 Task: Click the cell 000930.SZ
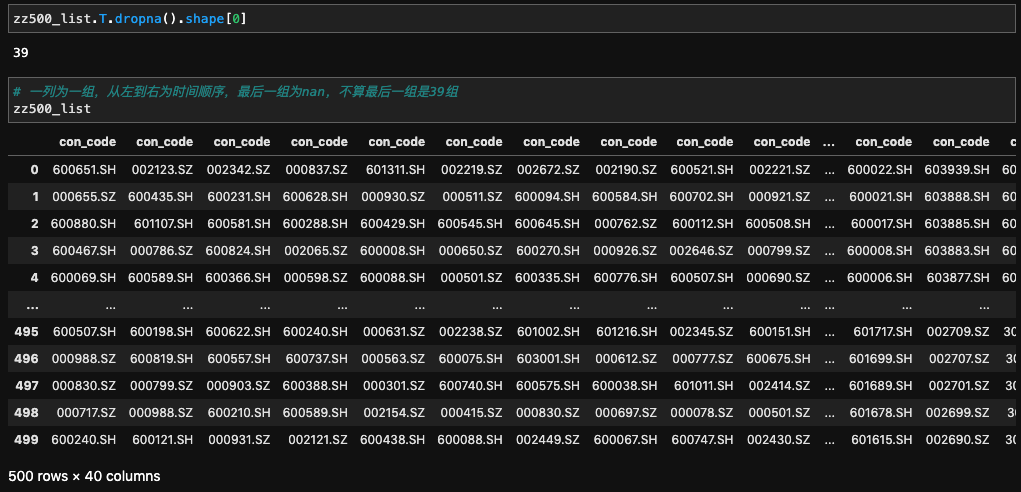pyautogui.click(x=393, y=196)
